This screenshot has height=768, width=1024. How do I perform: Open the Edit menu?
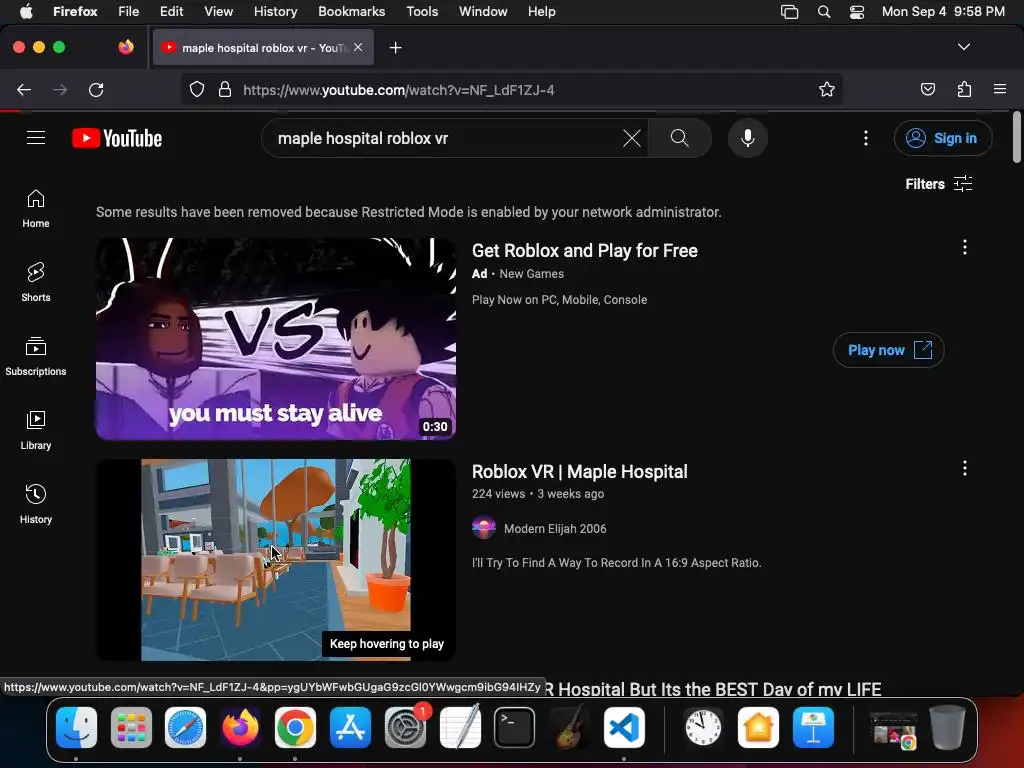click(171, 12)
